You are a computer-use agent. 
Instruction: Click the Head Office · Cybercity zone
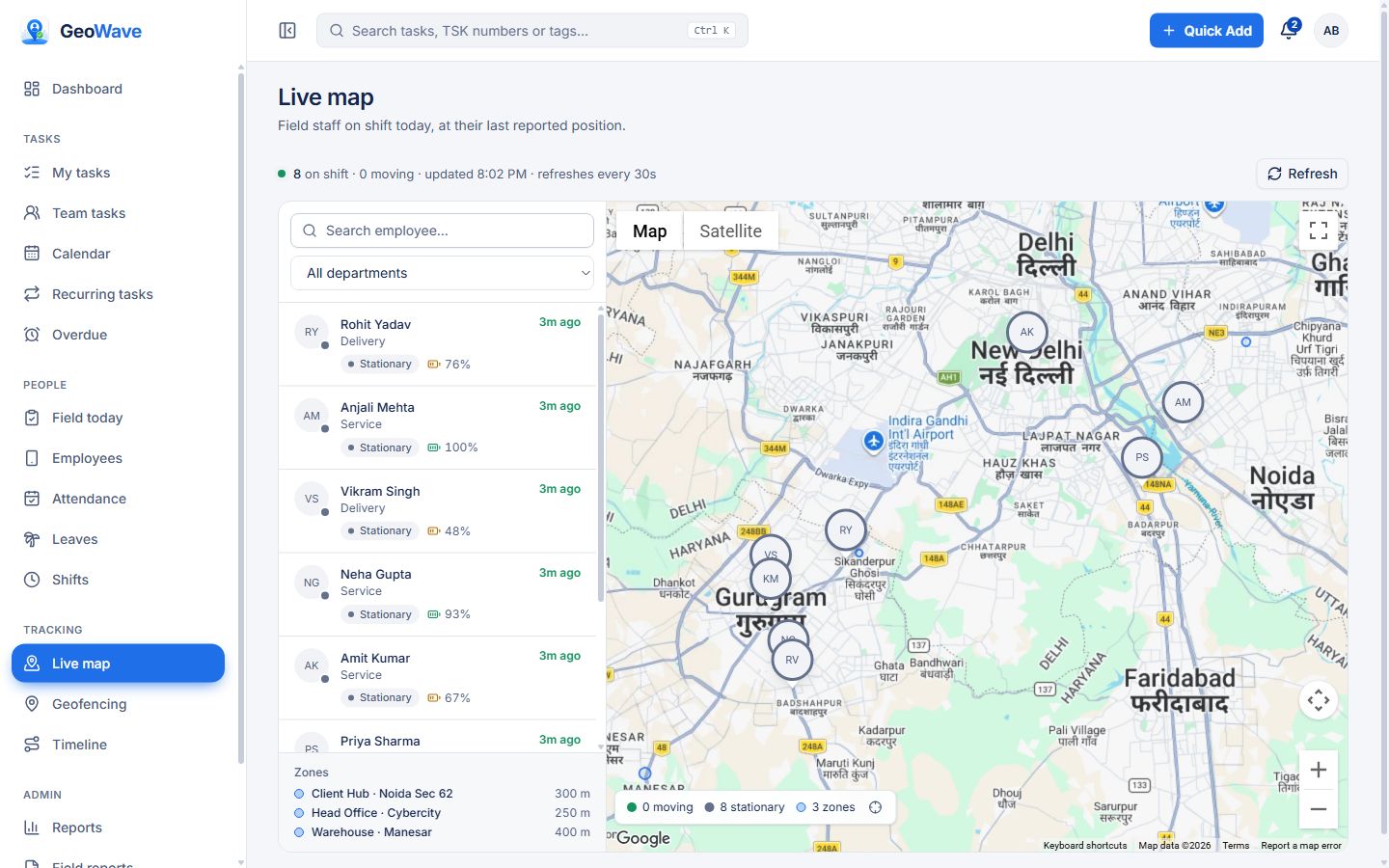tap(442, 813)
